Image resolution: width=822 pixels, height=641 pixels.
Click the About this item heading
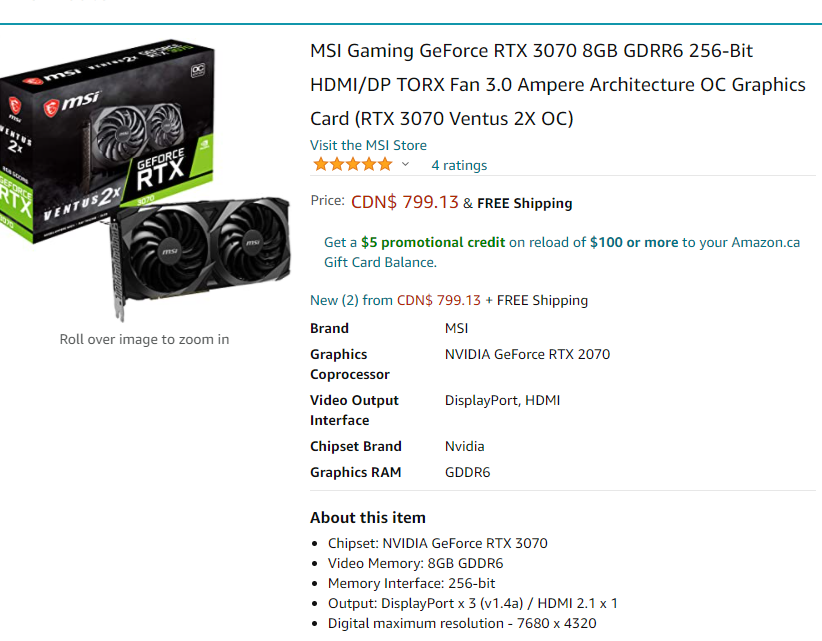367,517
